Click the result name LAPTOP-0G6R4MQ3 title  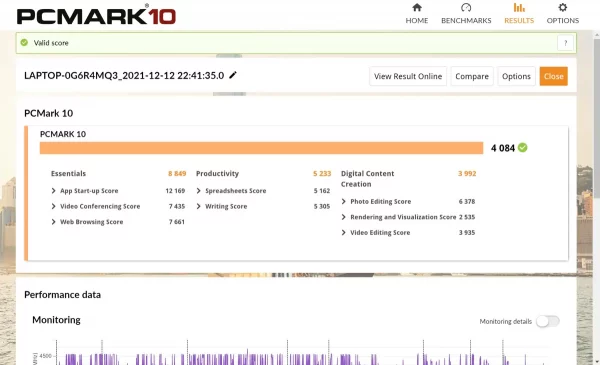(124, 75)
